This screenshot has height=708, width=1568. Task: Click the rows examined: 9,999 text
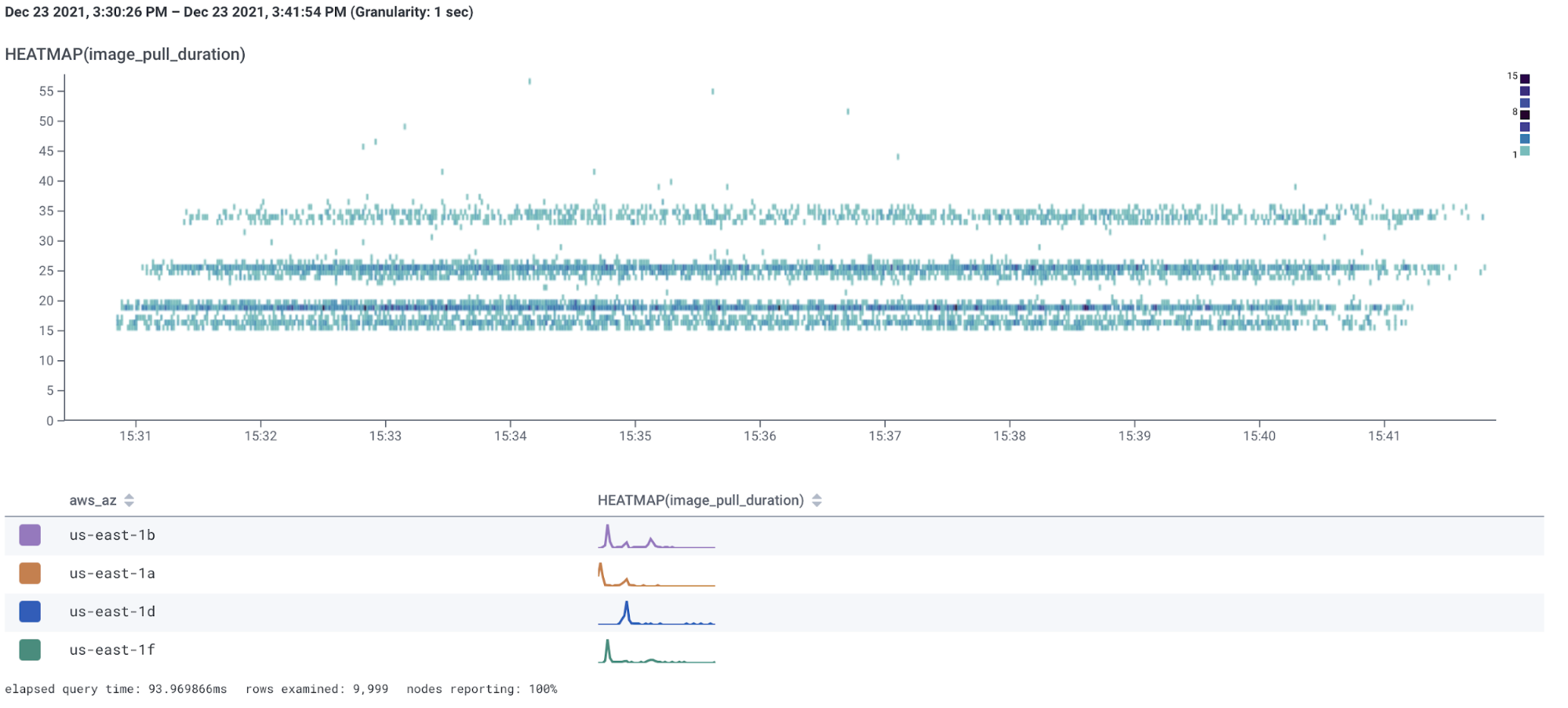point(317,689)
